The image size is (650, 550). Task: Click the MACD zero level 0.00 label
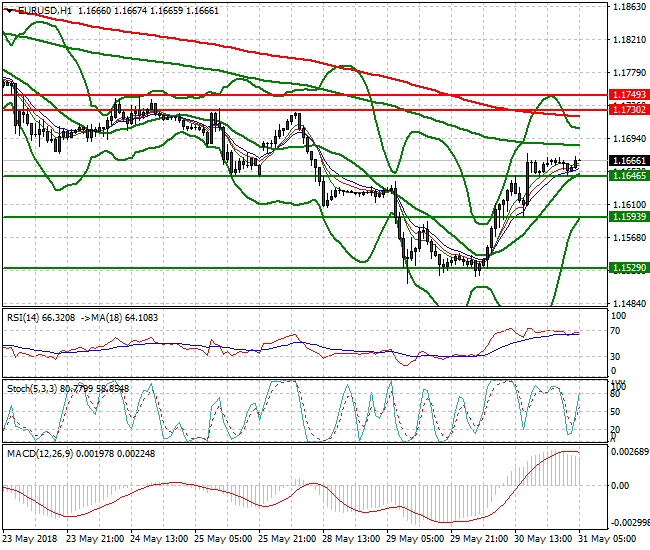coord(620,485)
